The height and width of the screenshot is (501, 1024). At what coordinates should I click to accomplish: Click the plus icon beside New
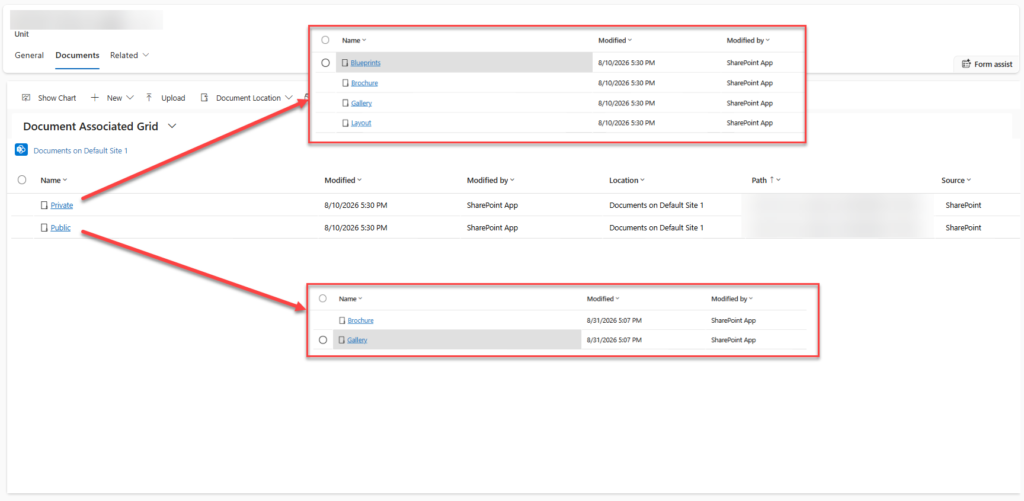pyautogui.click(x=95, y=98)
